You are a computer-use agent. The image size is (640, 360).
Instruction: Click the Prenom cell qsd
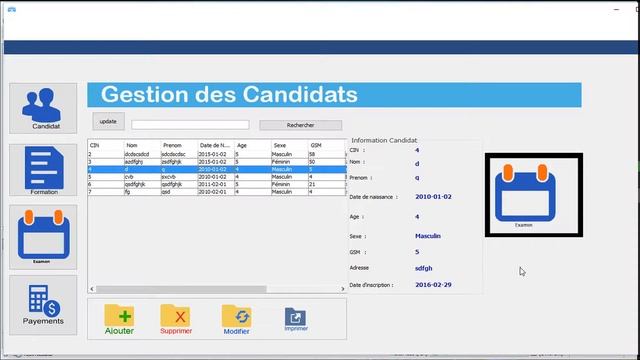179,191
